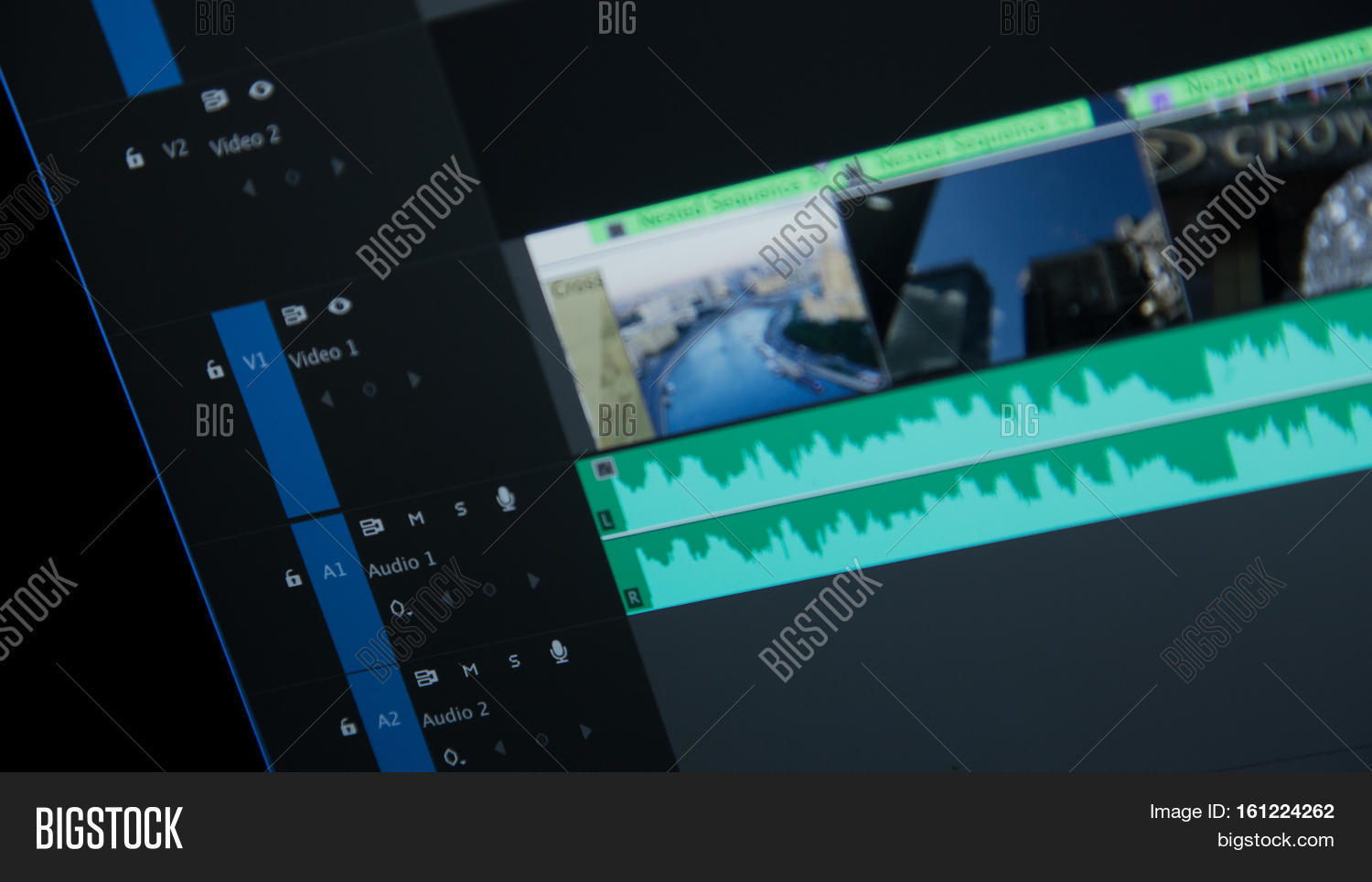Go to previous keyframe on Audio 1
Image resolution: width=1372 pixels, height=882 pixels.
447,598
